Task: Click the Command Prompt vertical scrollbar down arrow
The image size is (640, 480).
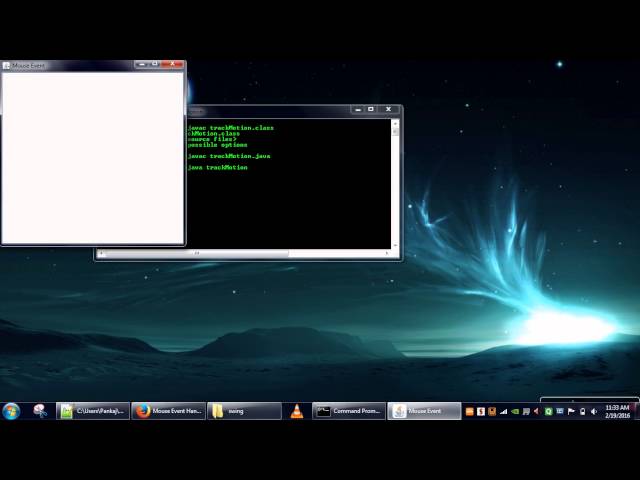Action: coord(395,245)
